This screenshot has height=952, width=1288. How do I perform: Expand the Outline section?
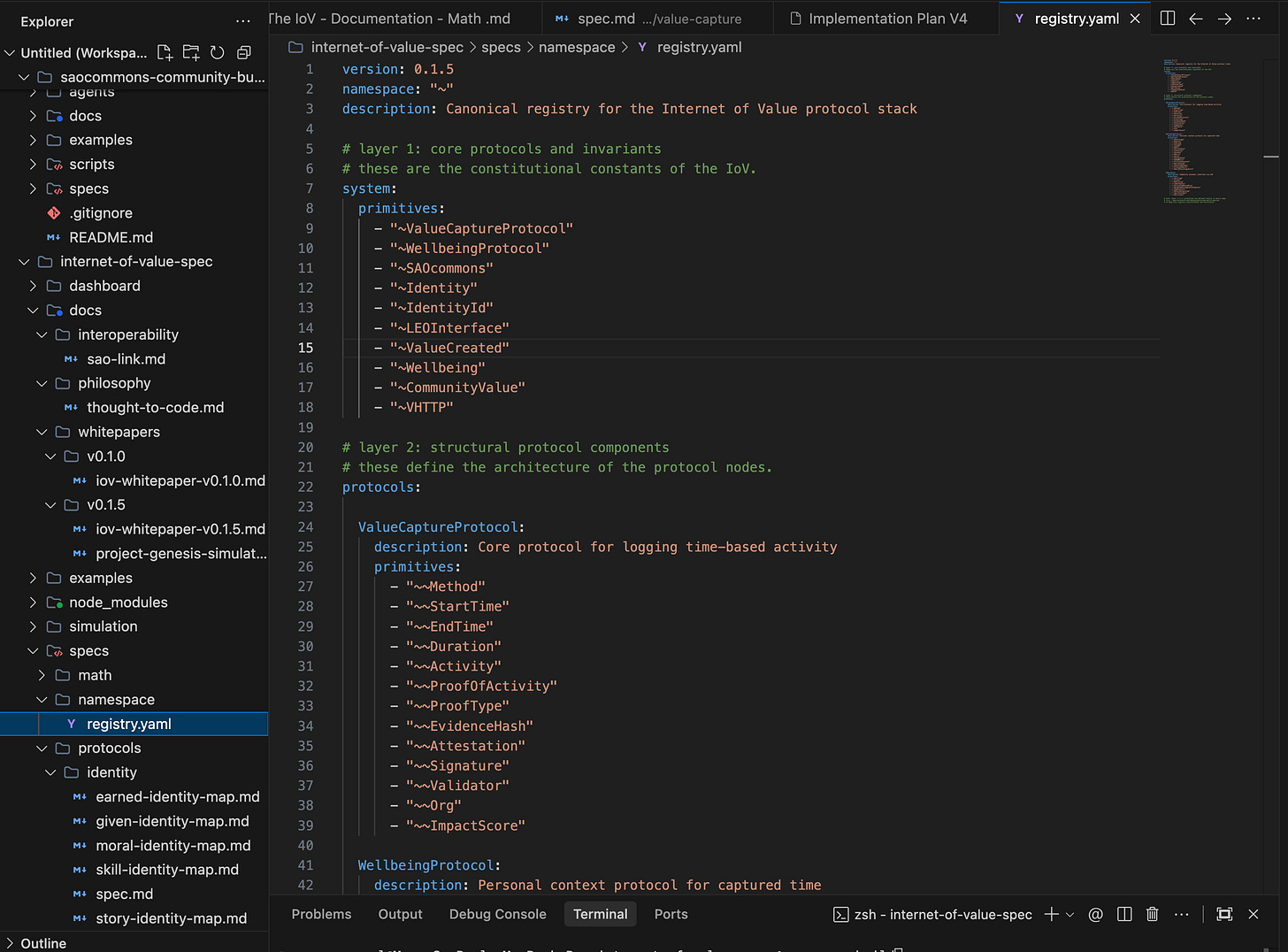point(42,943)
